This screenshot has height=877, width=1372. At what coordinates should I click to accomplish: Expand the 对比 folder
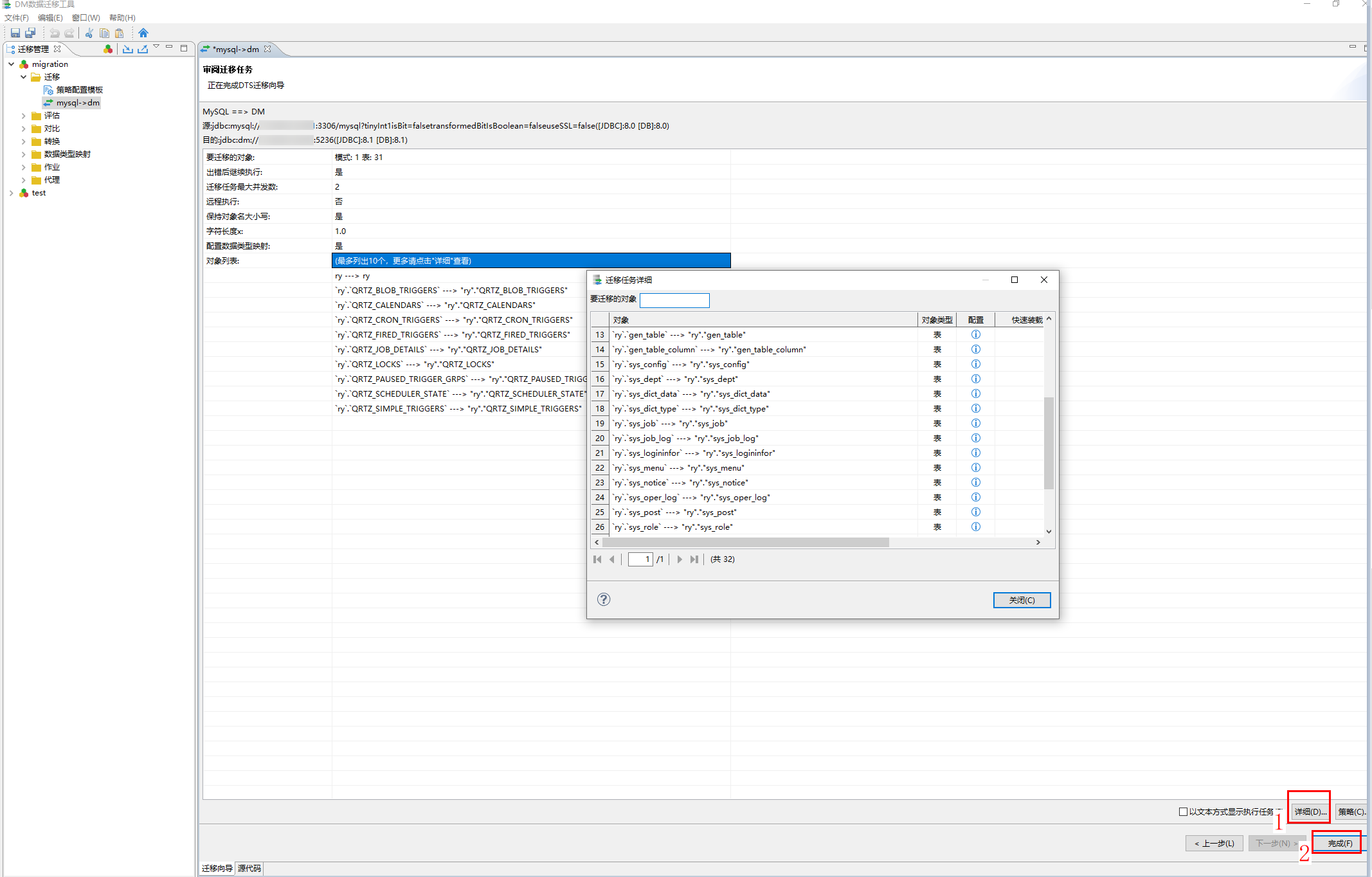point(24,129)
